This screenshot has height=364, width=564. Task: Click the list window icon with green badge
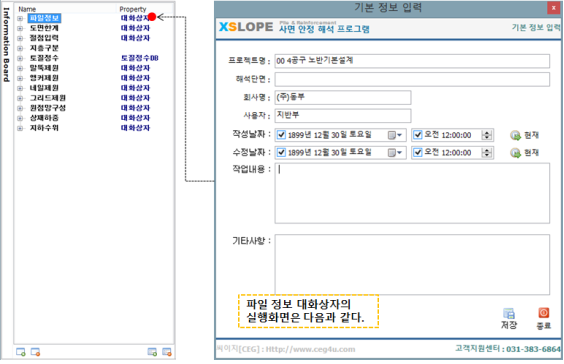tap(152, 352)
